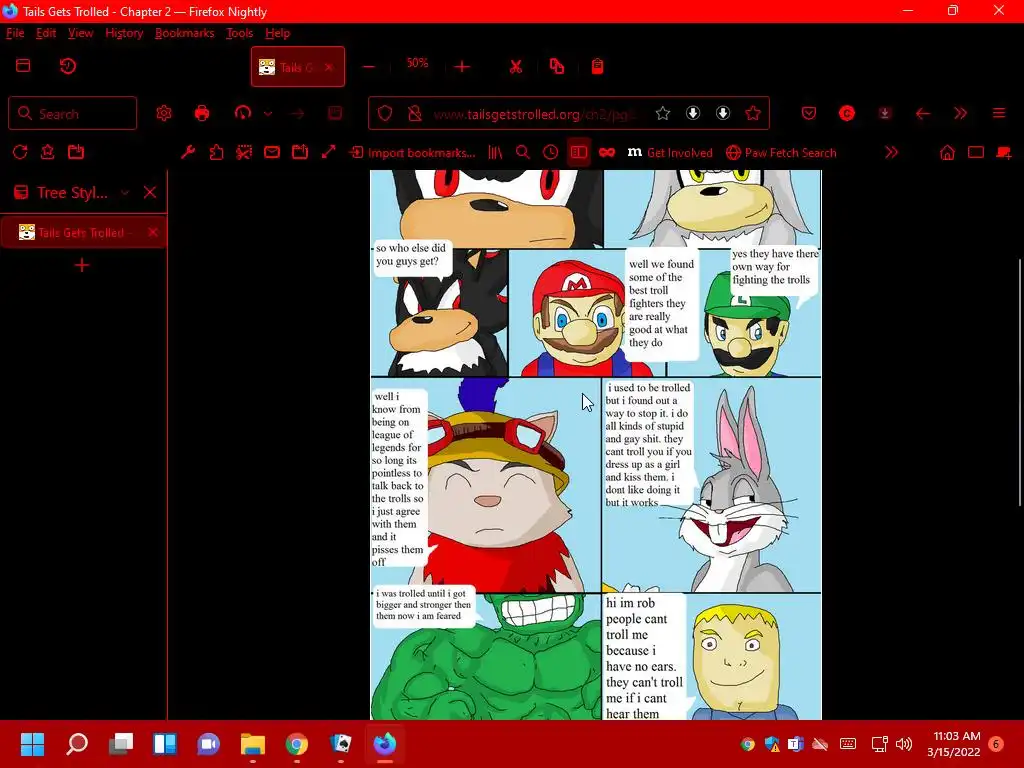The width and height of the screenshot is (1024, 768).
Task: Toggle the sidebar button
Action: (x=579, y=152)
